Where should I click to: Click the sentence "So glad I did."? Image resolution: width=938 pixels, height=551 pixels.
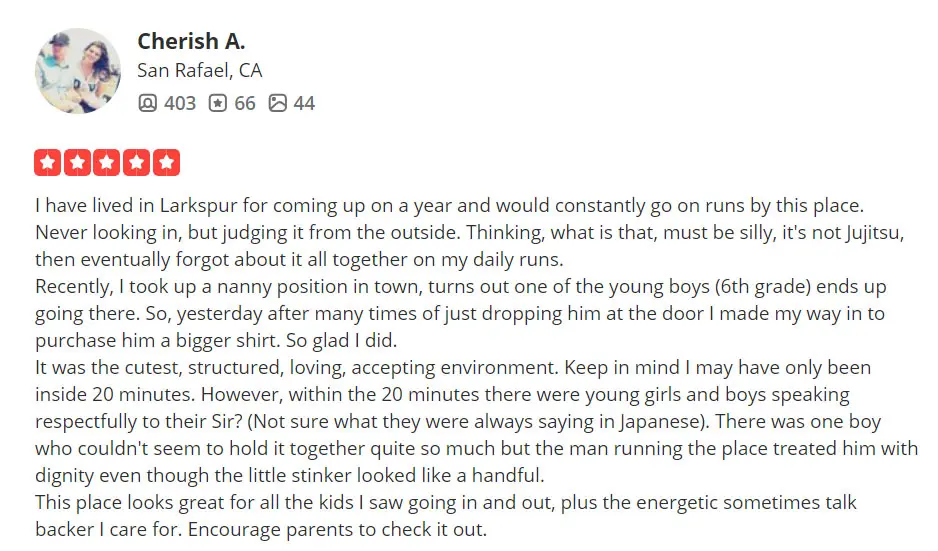pos(342,340)
